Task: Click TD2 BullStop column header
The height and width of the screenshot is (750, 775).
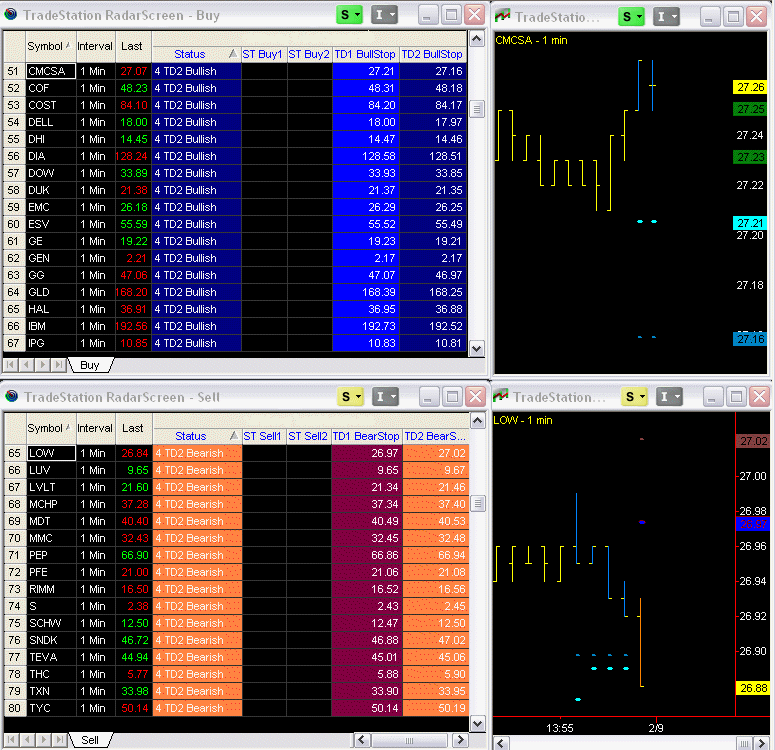Action: pyautogui.click(x=432, y=54)
